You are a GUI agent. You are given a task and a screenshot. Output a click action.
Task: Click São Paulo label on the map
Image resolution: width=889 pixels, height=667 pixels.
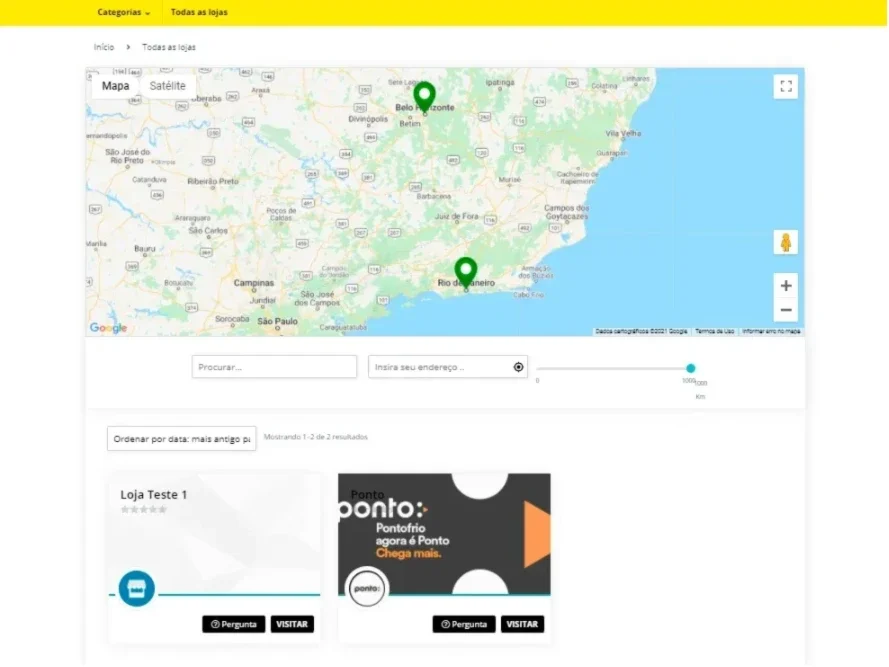(x=277, y=321)
